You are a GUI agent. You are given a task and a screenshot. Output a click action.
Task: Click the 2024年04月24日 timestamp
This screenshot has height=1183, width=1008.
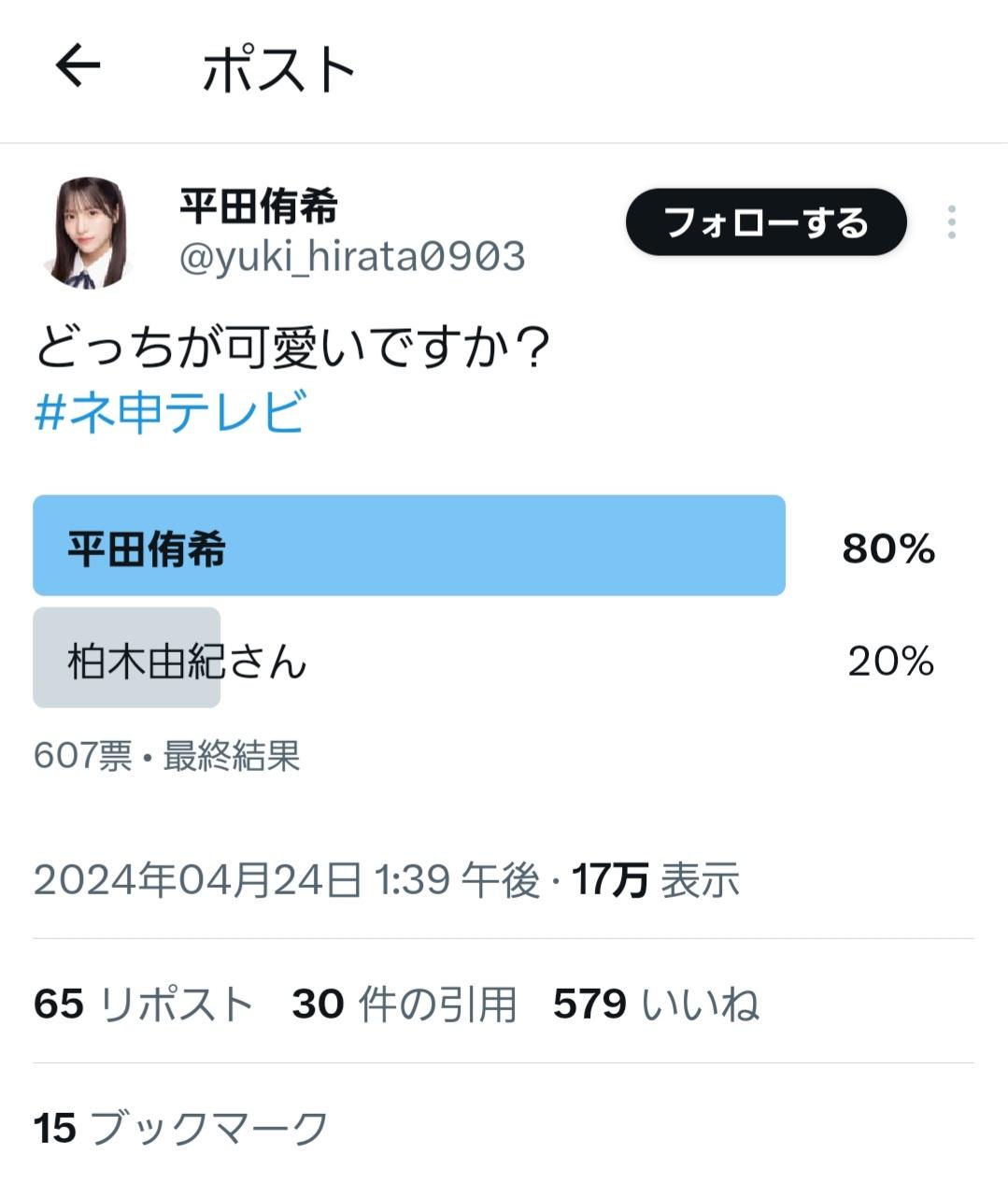tap(287, 880)
